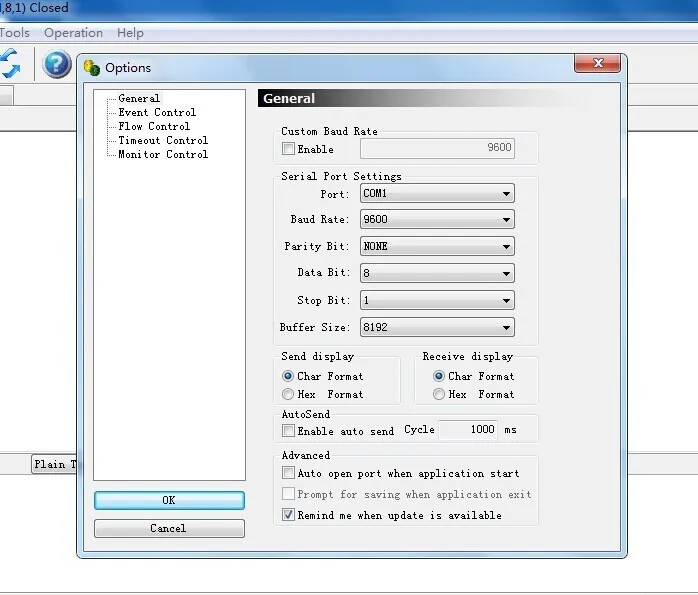Check Auto open port when application start

coord(288,473)
